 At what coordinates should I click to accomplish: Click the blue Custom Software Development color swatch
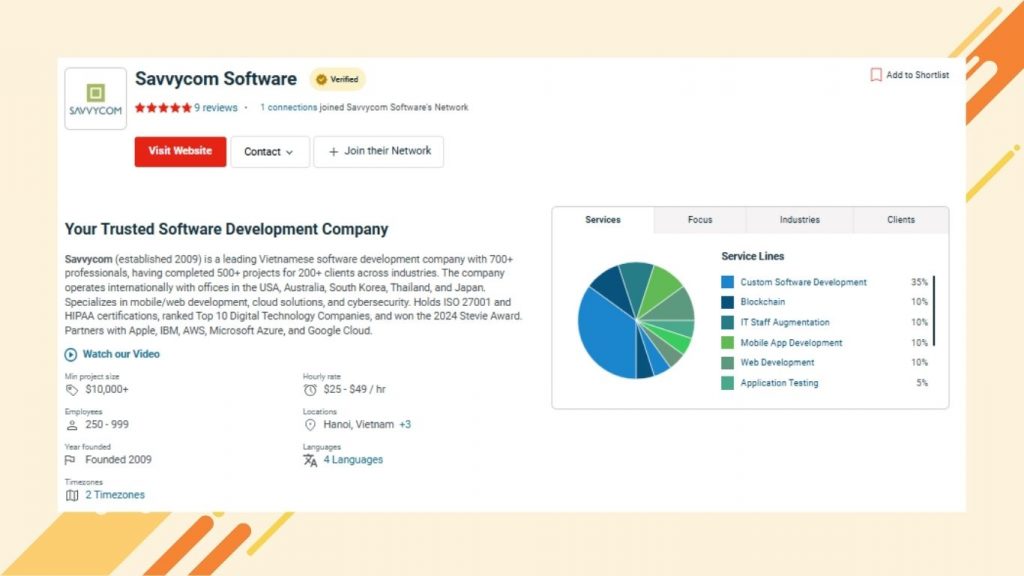point(726,282)
